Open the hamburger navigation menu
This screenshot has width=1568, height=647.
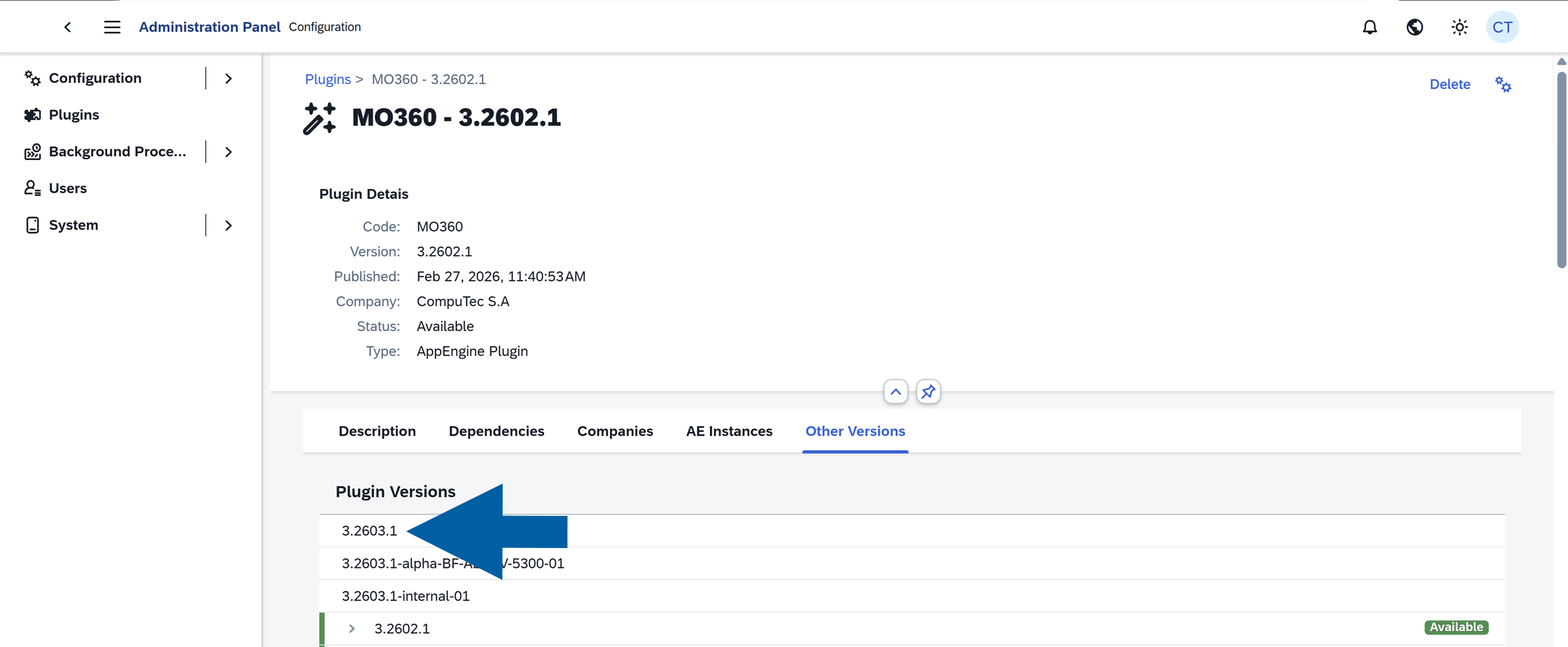point(112,27)
